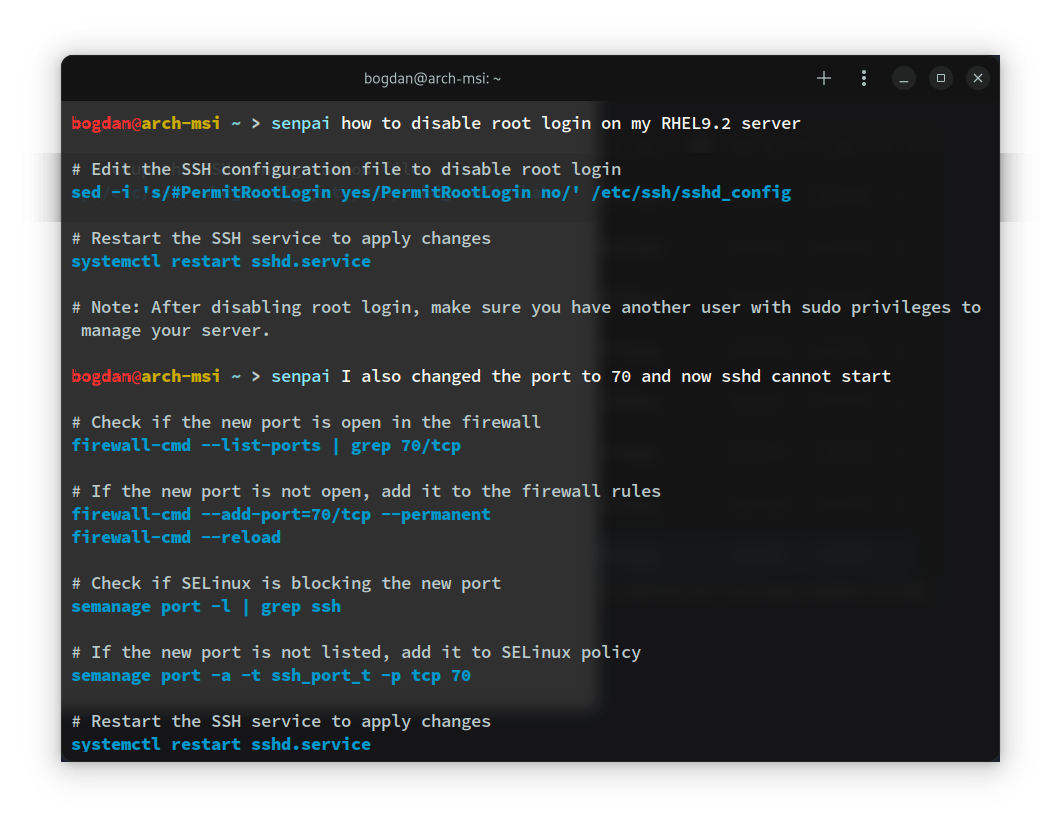The image size is (1061, 816).
Task: Click 'semanage port -a -t ssh_port_t' command
Action: click(271, 675)
